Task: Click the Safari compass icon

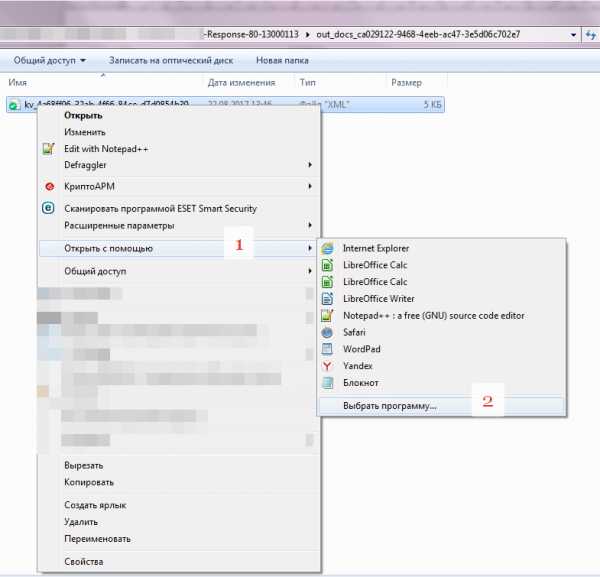Action: (327, 332)
